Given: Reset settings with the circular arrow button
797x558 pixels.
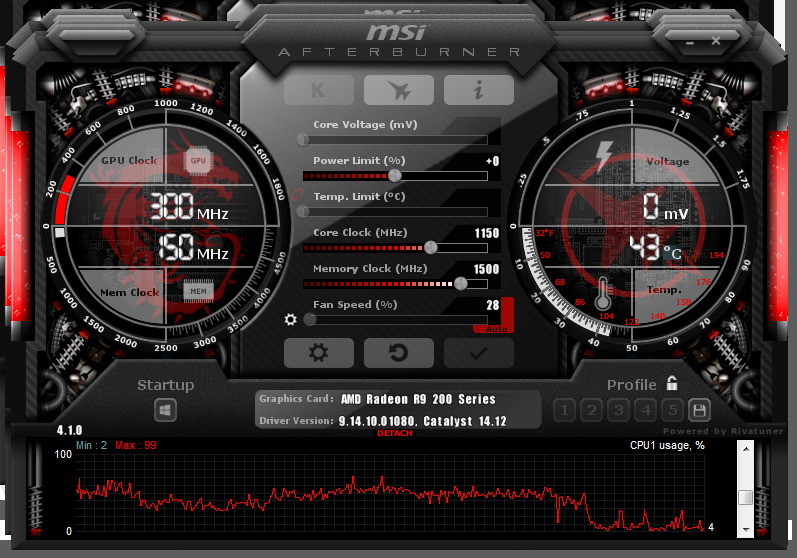Looking at the screenshot, I should pyautogui.click(x=398, y=353).
